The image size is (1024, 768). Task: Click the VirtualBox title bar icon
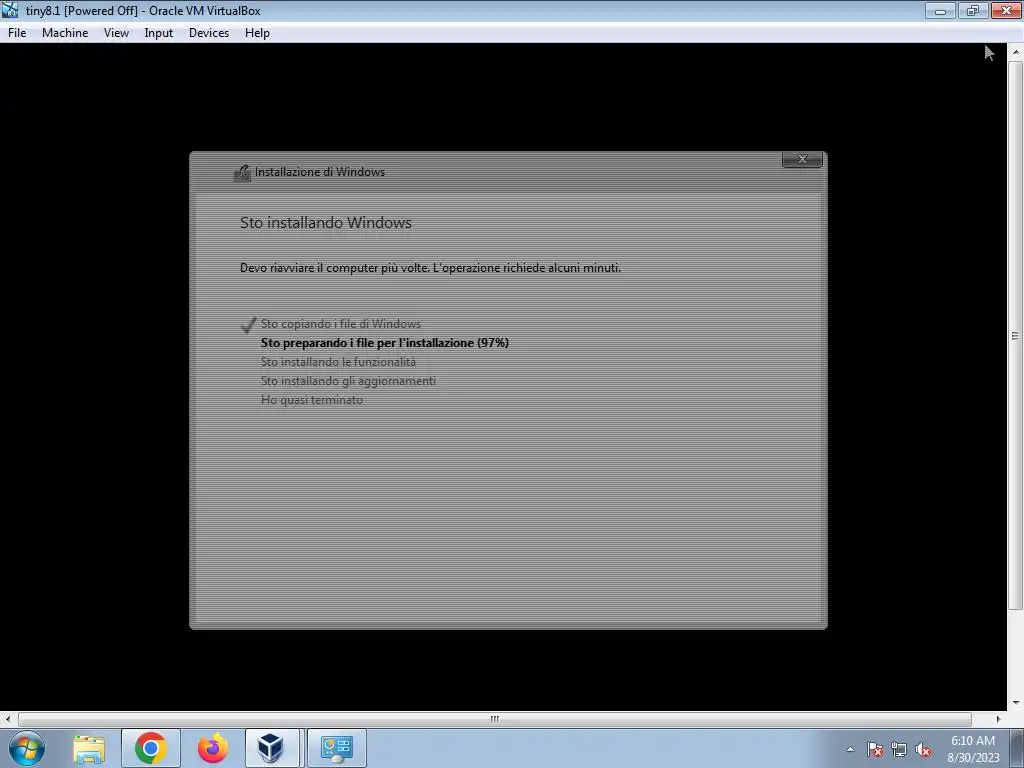point(10,10)
